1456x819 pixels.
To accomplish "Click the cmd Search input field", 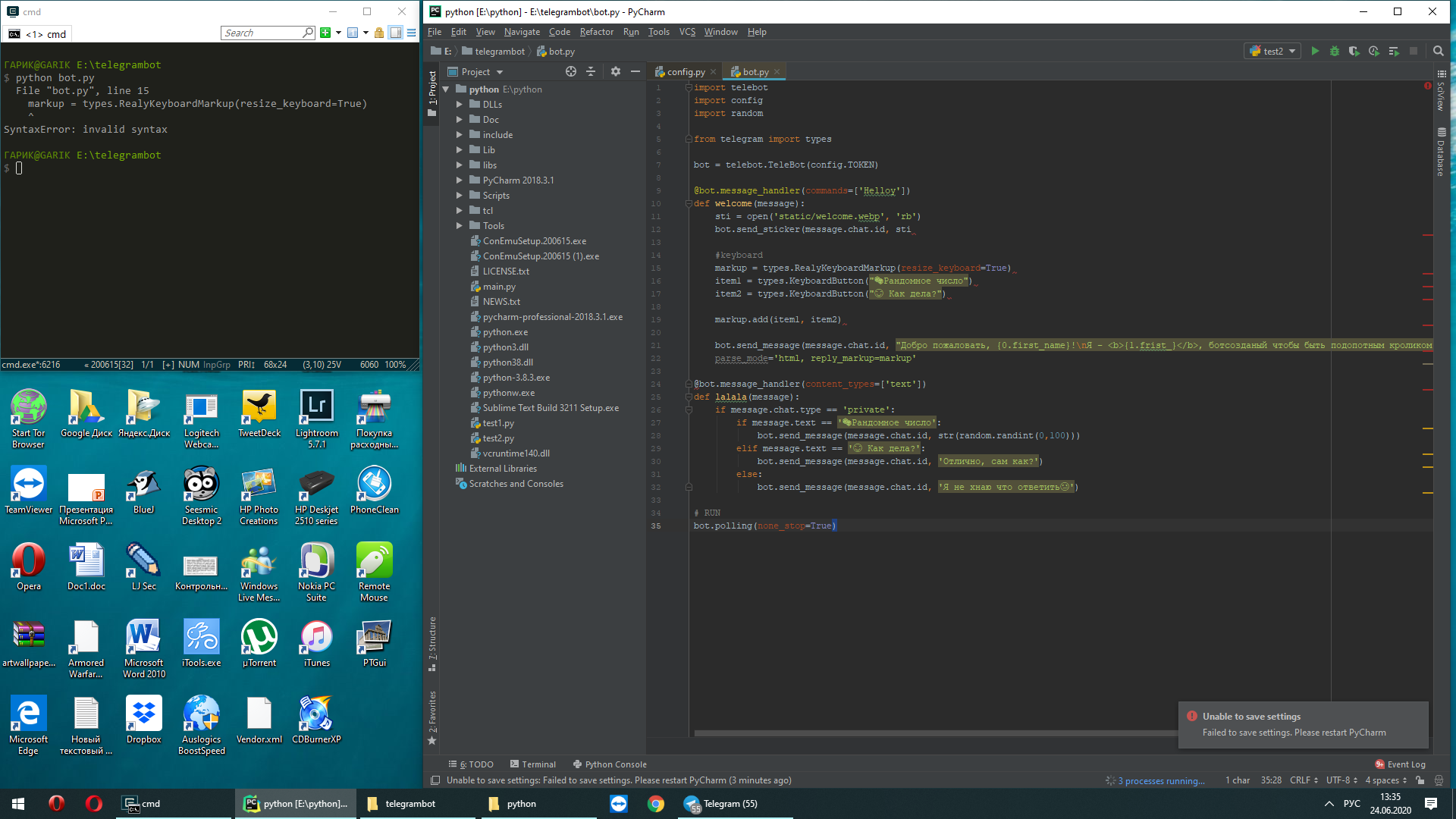I will tap(262, 33).
